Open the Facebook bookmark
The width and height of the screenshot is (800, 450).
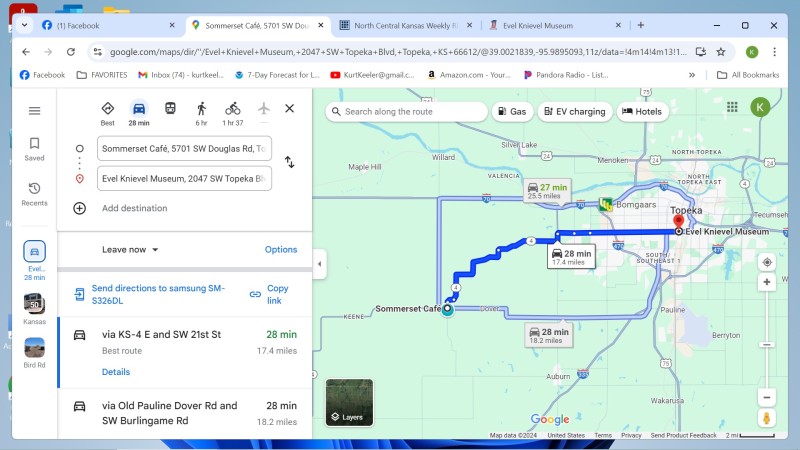click(42, 75)
